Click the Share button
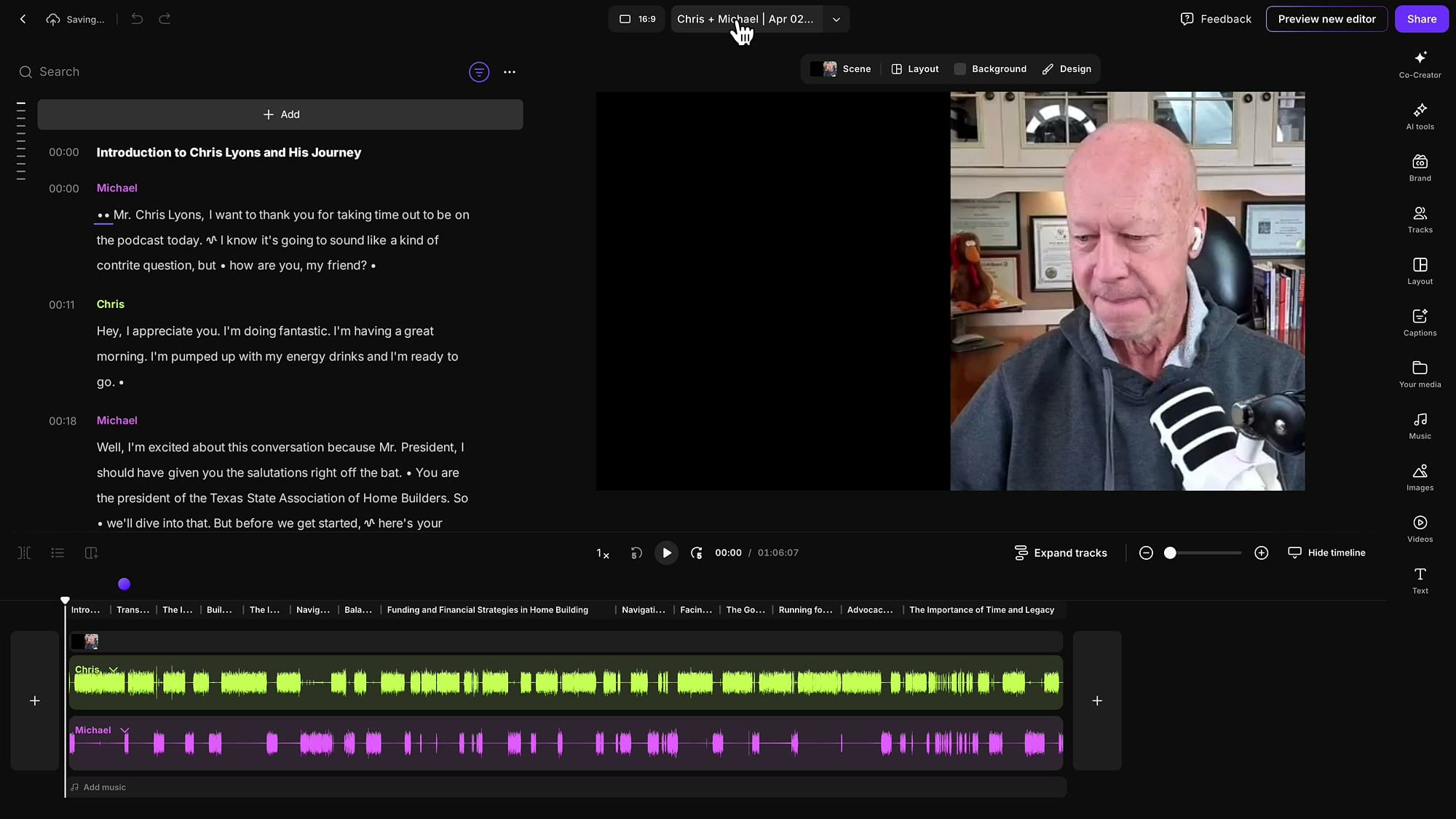Image resolution: width=1456 pixels, height=819 pixels. pyautogui.click(x=1421, y=19)
